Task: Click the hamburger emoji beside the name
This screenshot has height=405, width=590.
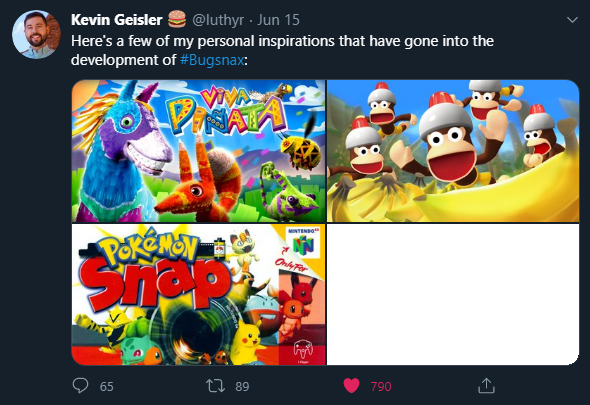Action: [x=177, y=19]
